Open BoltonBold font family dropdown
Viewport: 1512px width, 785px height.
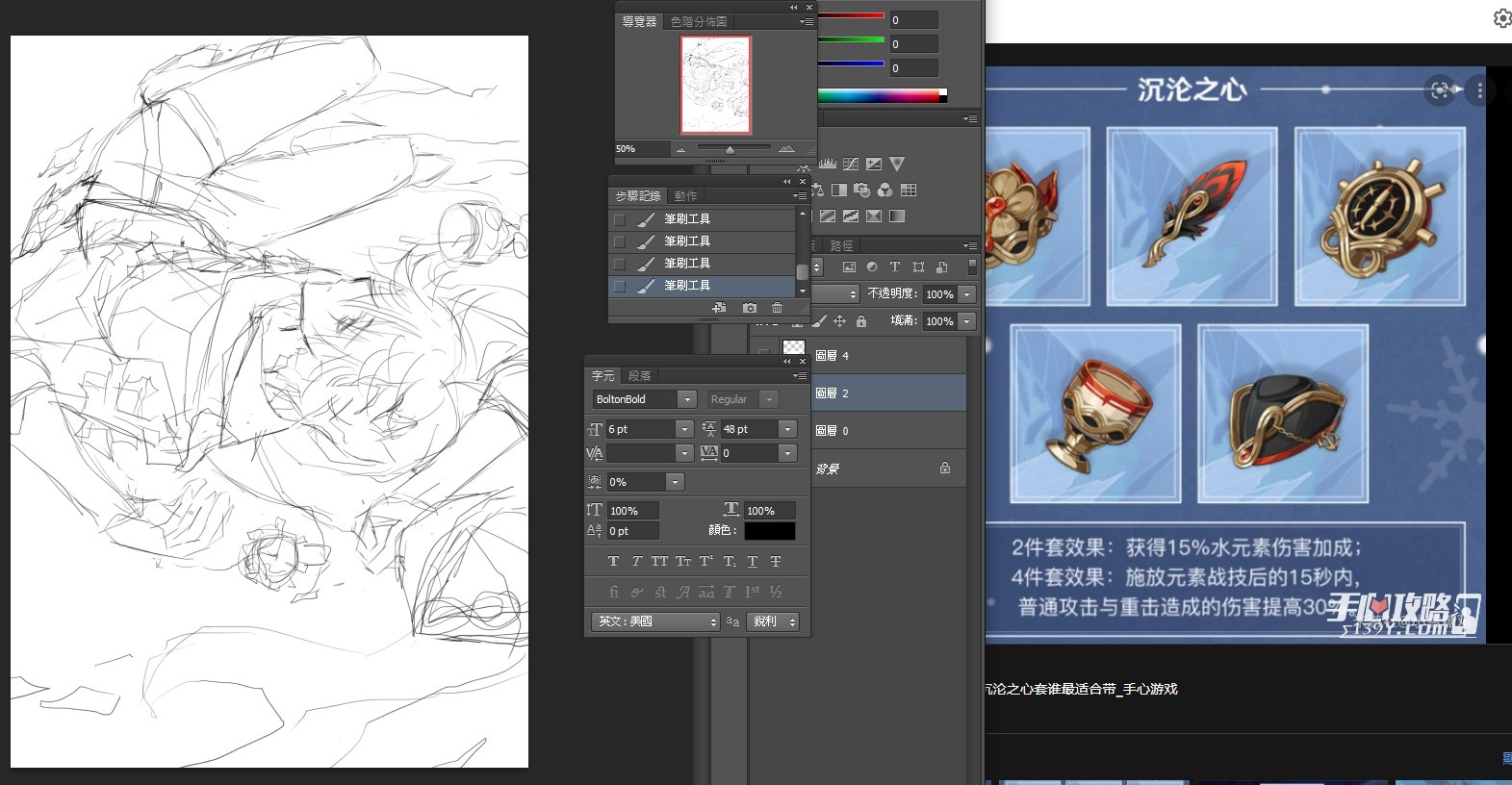[686, 399]
